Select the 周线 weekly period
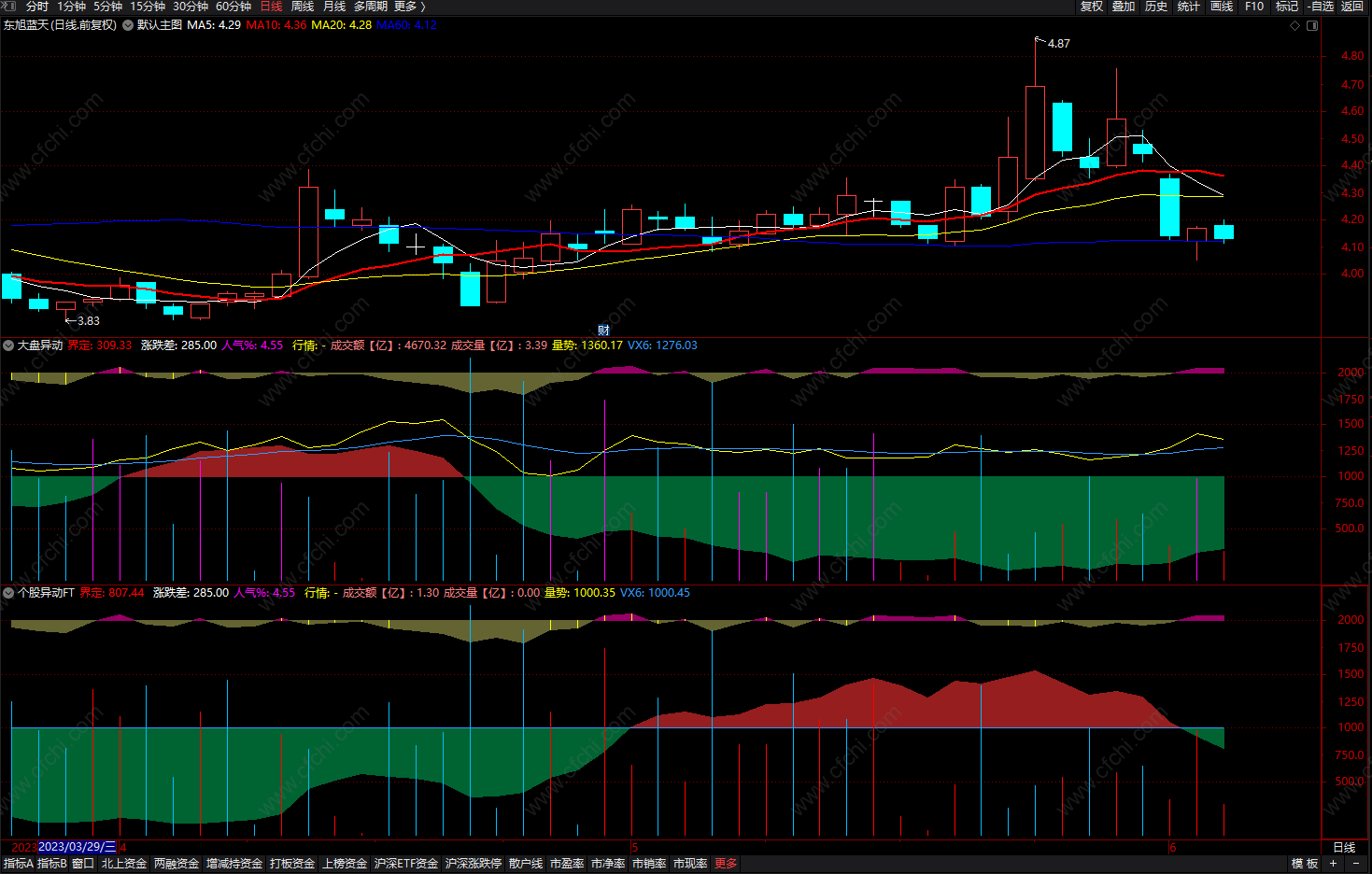 303,7
